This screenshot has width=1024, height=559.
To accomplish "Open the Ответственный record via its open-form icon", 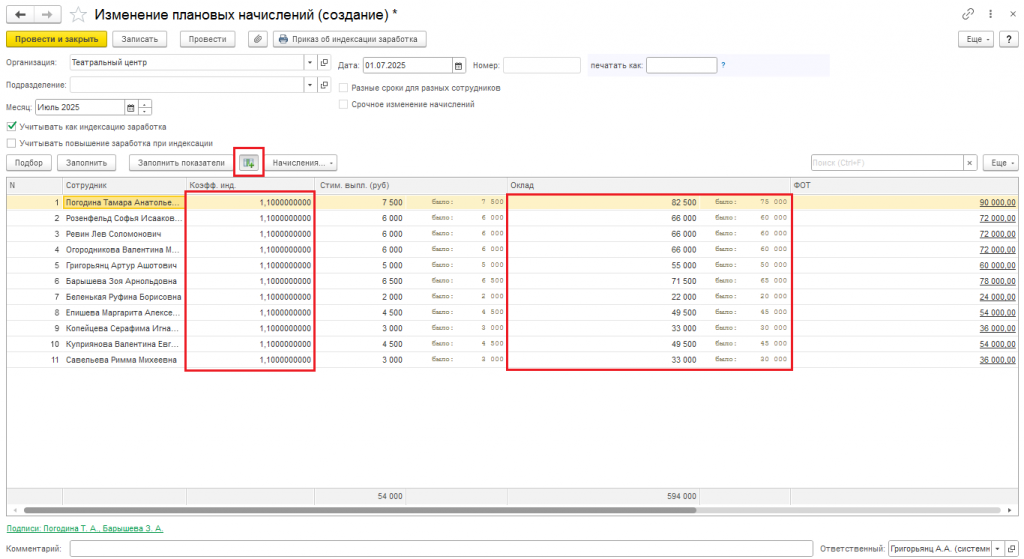I will tap(1011, 549).
